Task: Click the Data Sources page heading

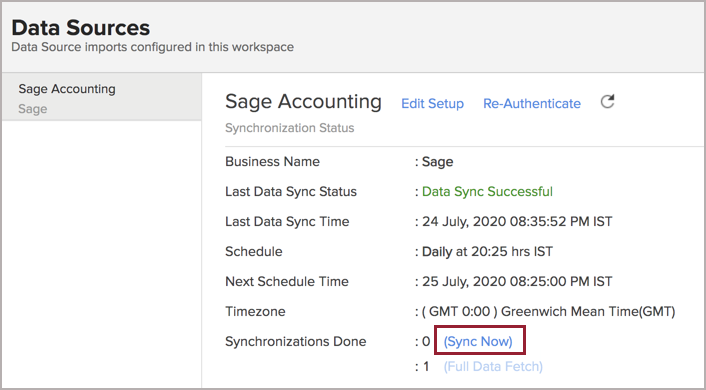Action: 81,28
